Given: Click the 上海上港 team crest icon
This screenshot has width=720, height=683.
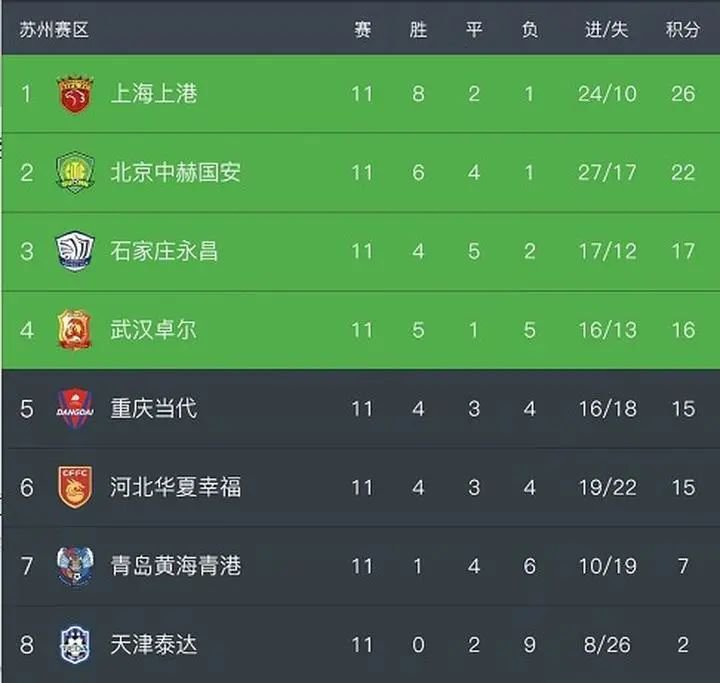Looking at the screenshot, I should tap(75, 94).
